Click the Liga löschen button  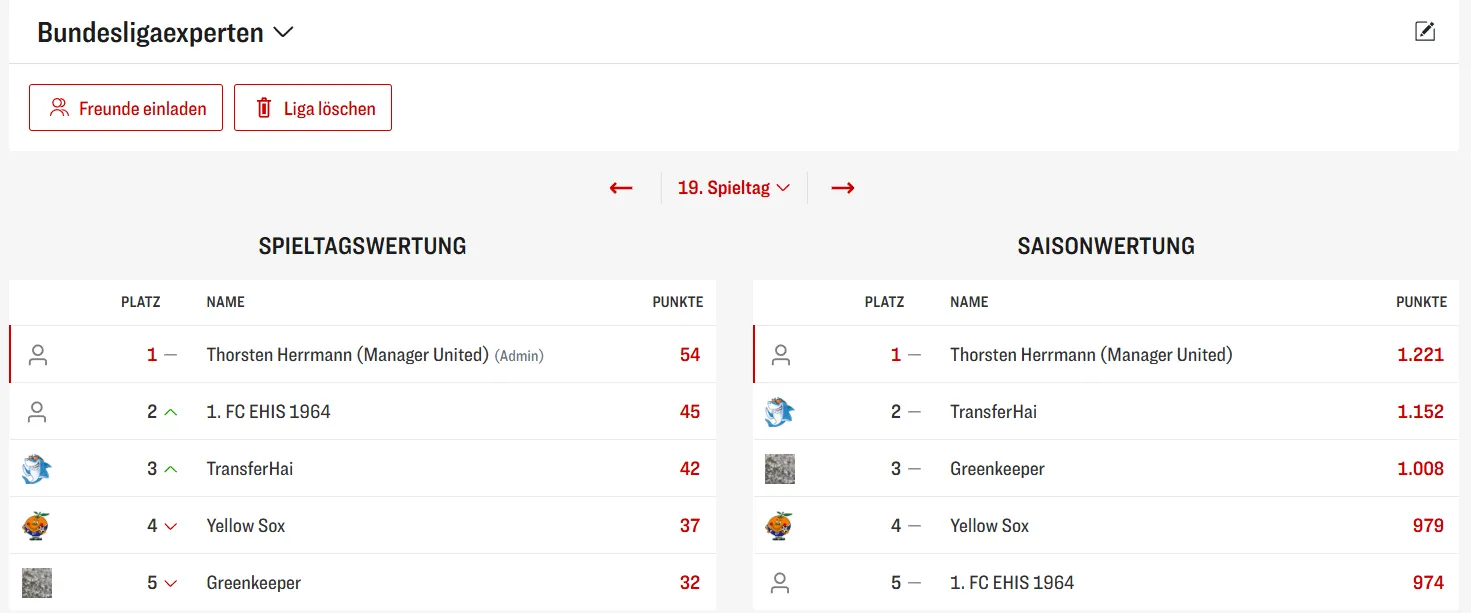click(x=313, y=108)
